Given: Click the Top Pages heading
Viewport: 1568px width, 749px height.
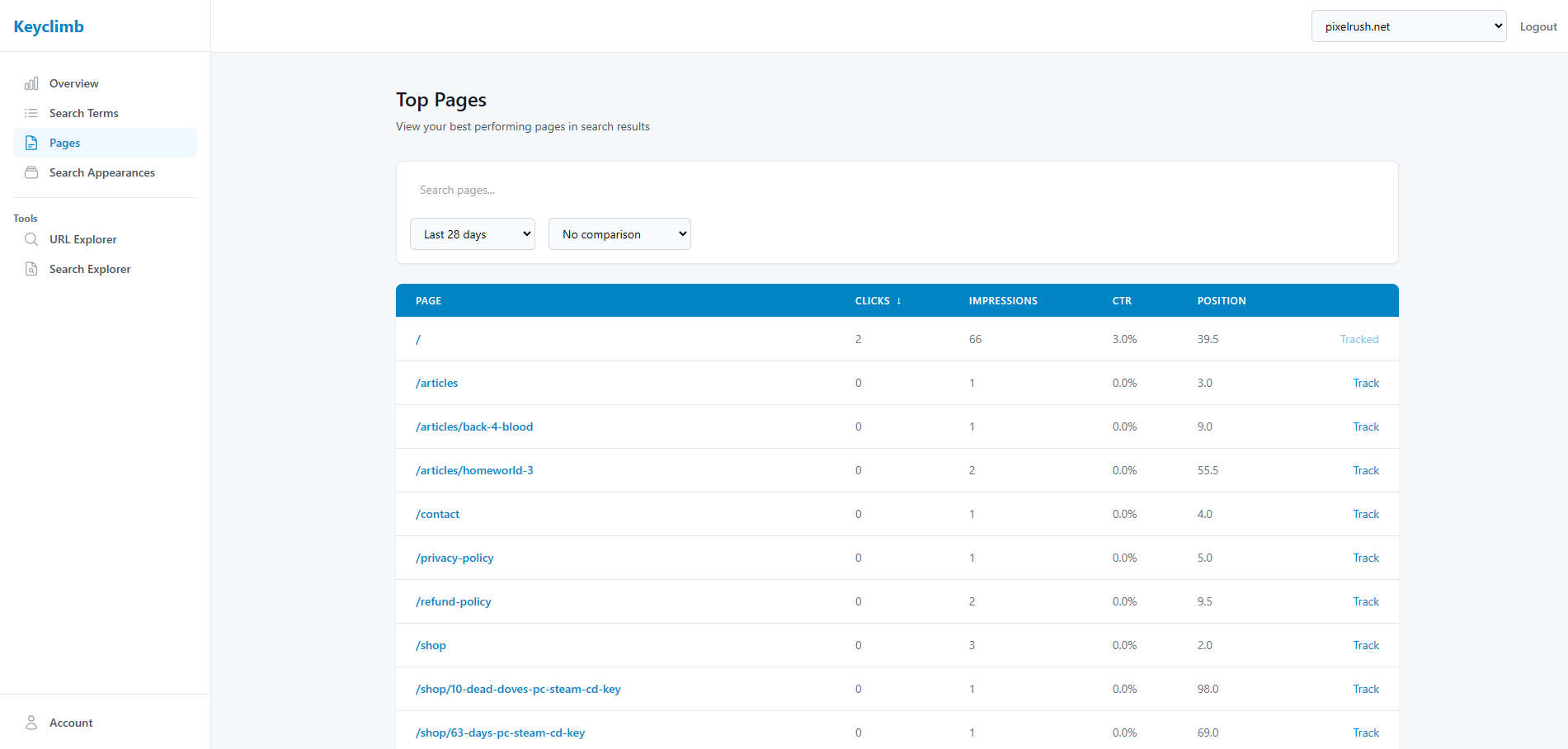Looking at the screenshot, I should 441,100.
